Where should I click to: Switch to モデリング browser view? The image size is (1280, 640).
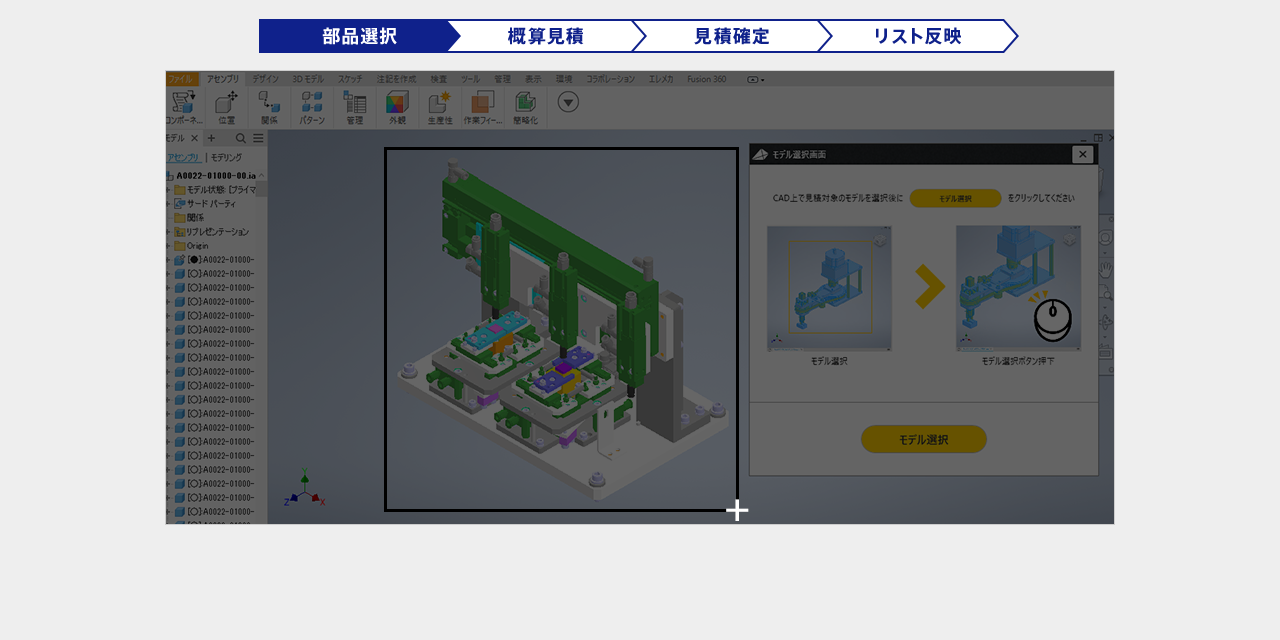point(226,157)
